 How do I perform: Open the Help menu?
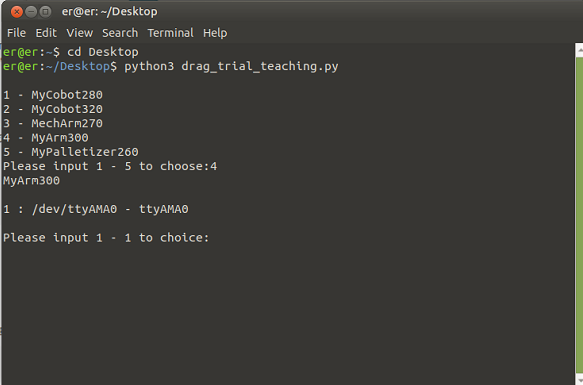coord(215,33)
